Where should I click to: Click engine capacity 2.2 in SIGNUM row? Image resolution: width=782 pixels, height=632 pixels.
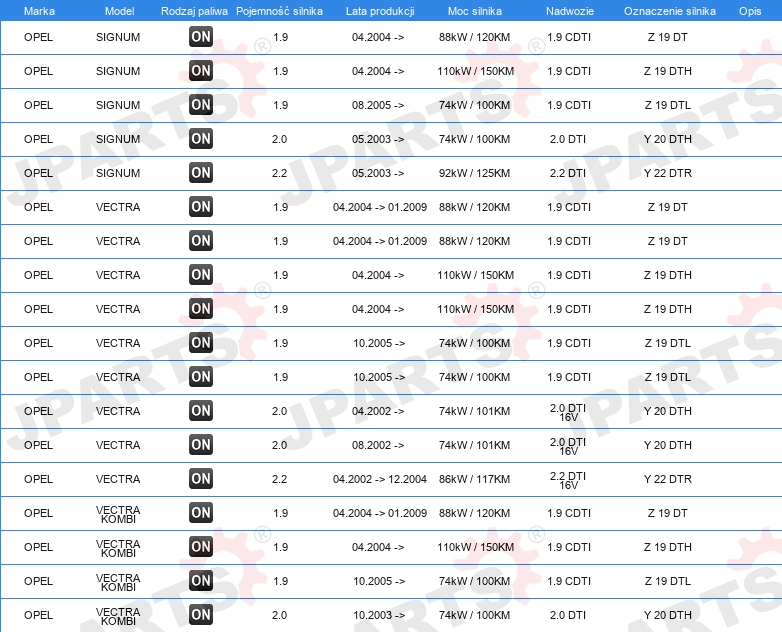click(x=279, y=173)
